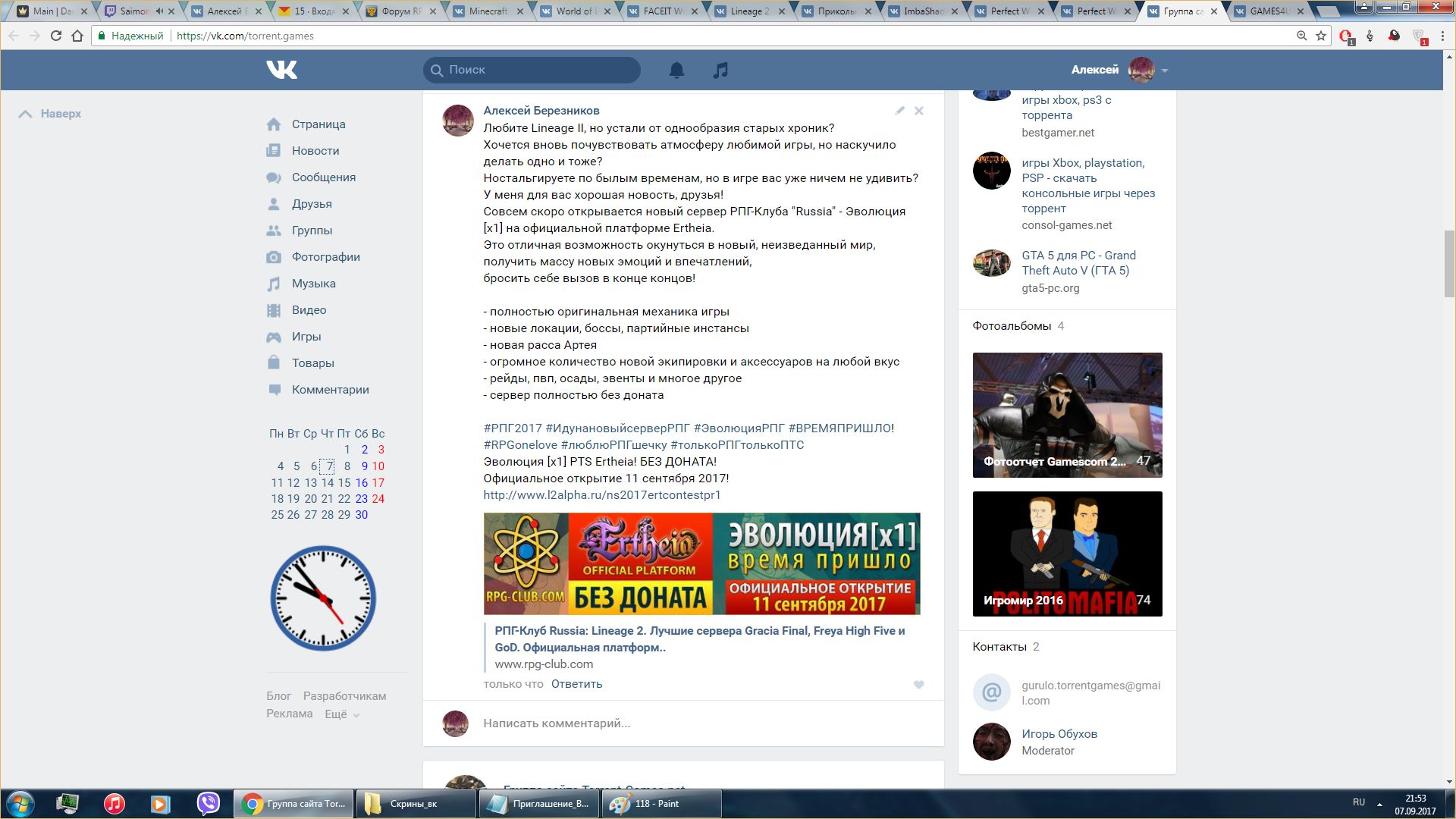Click the browser address bar URL

pyautogui.click(x=245, y=36)
